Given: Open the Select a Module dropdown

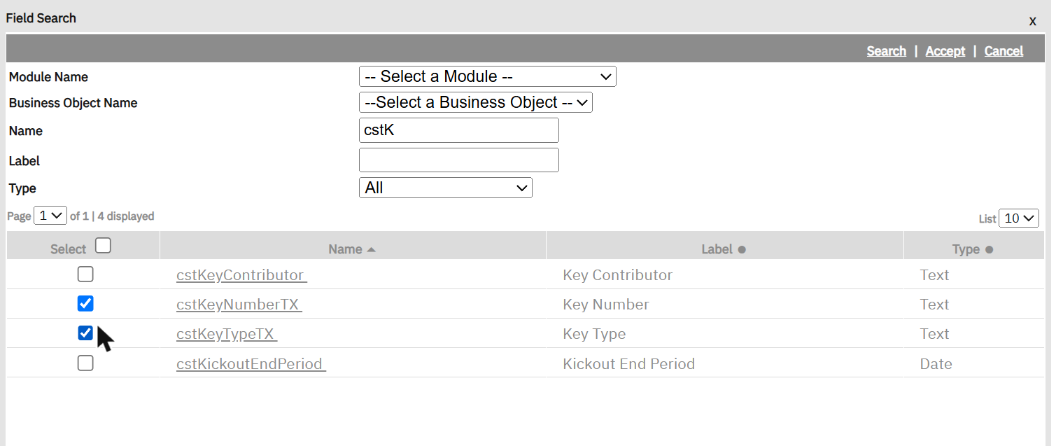Looking at the screenshot, I should [487, 77].
